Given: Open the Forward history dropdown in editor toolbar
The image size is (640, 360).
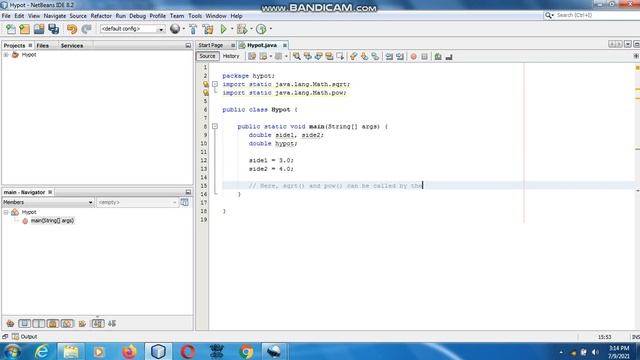Looking at the screenshot, I should pyautogui.click(x=286, y=56).
